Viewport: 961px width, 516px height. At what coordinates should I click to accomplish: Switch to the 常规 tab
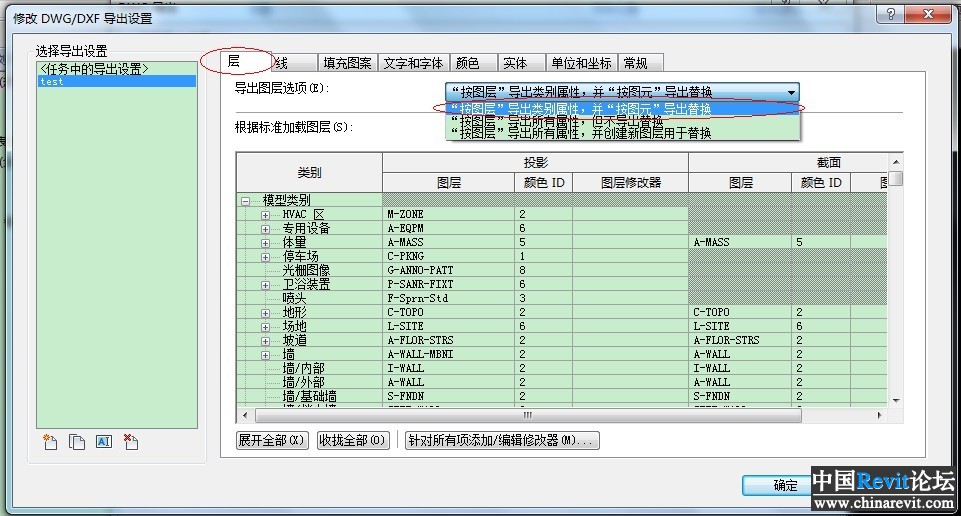point(640,63)
